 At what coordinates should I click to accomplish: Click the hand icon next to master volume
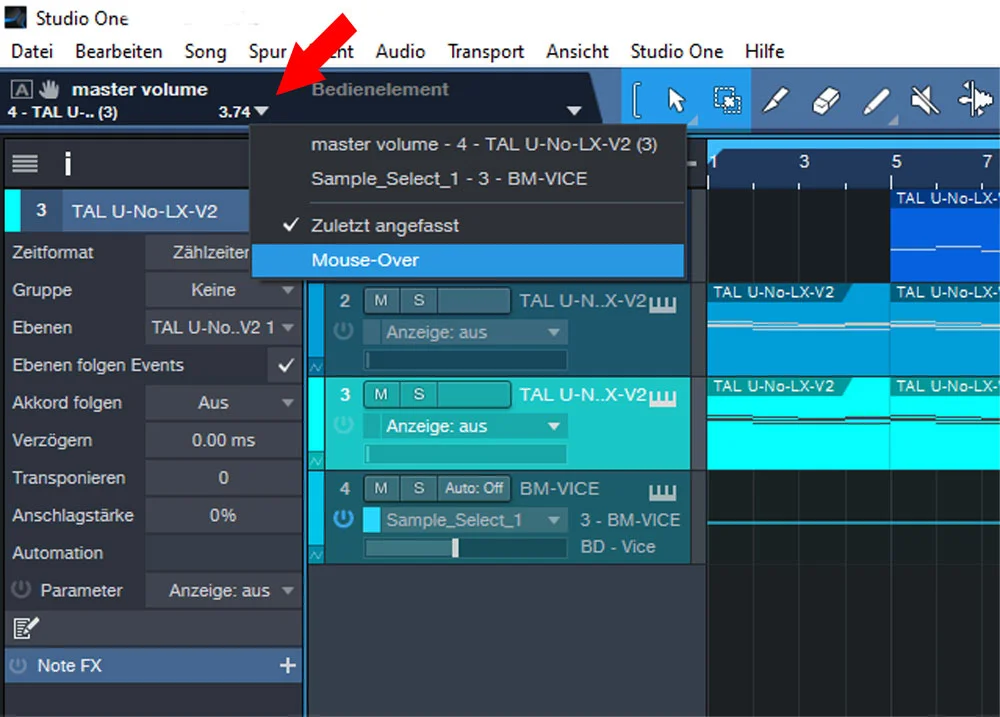[x=49, y=89]
